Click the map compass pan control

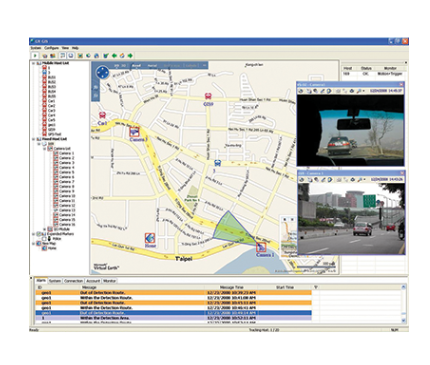(102, 73)
